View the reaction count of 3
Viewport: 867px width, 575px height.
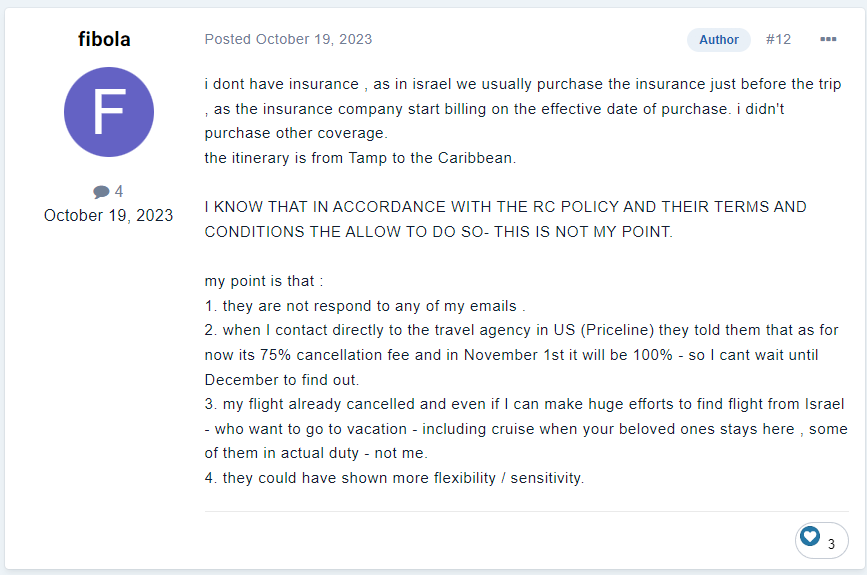831,545
